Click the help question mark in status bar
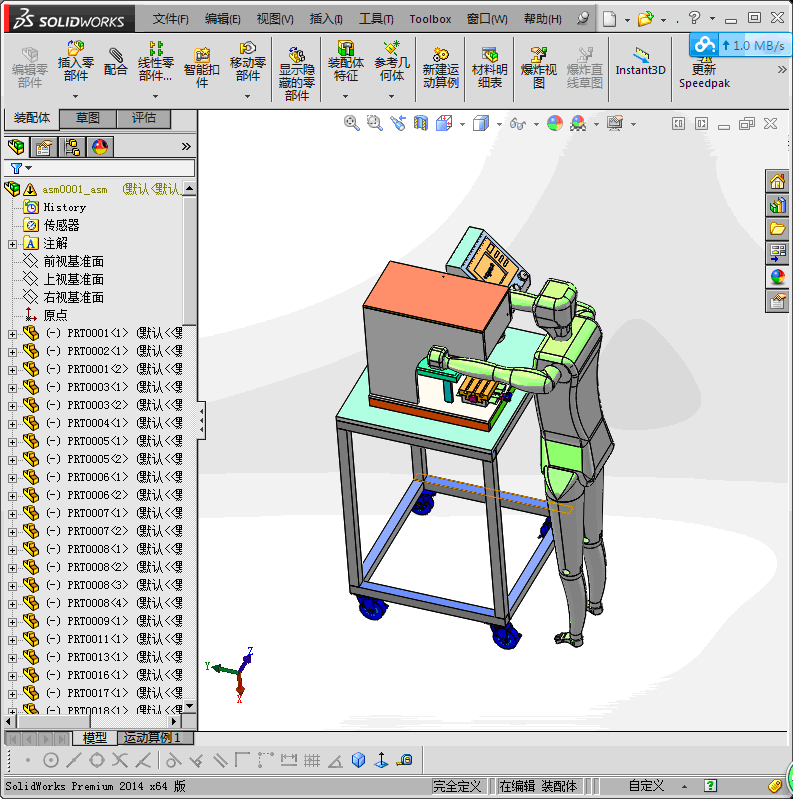Viewport: 793px width, 799px height. pos(710,786)
